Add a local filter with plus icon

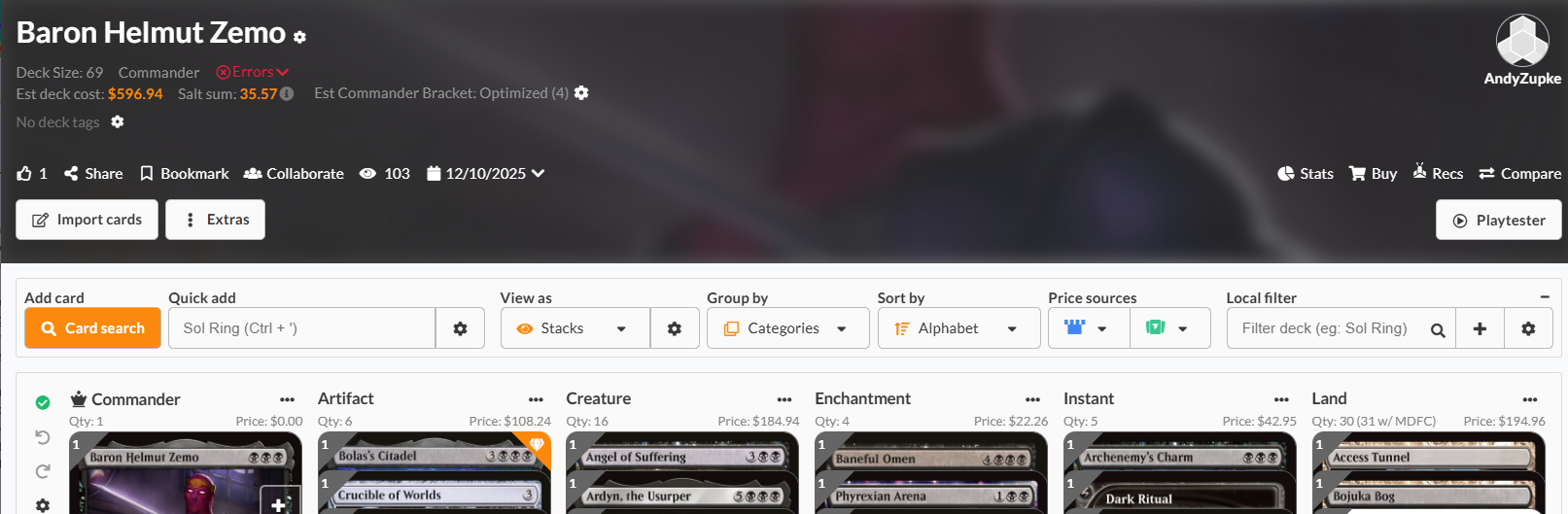(1480, 328)
